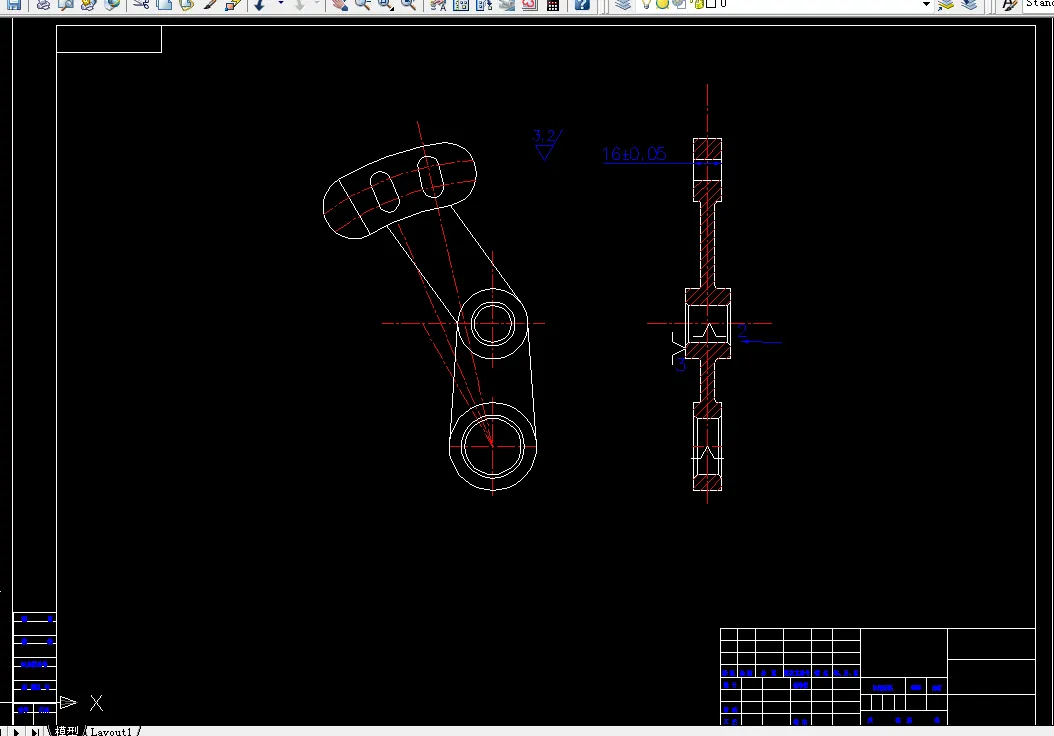Viewport: 1054px width, 736px height.
Task: Select the Match Properties brush tool
Action: point(210,5)
